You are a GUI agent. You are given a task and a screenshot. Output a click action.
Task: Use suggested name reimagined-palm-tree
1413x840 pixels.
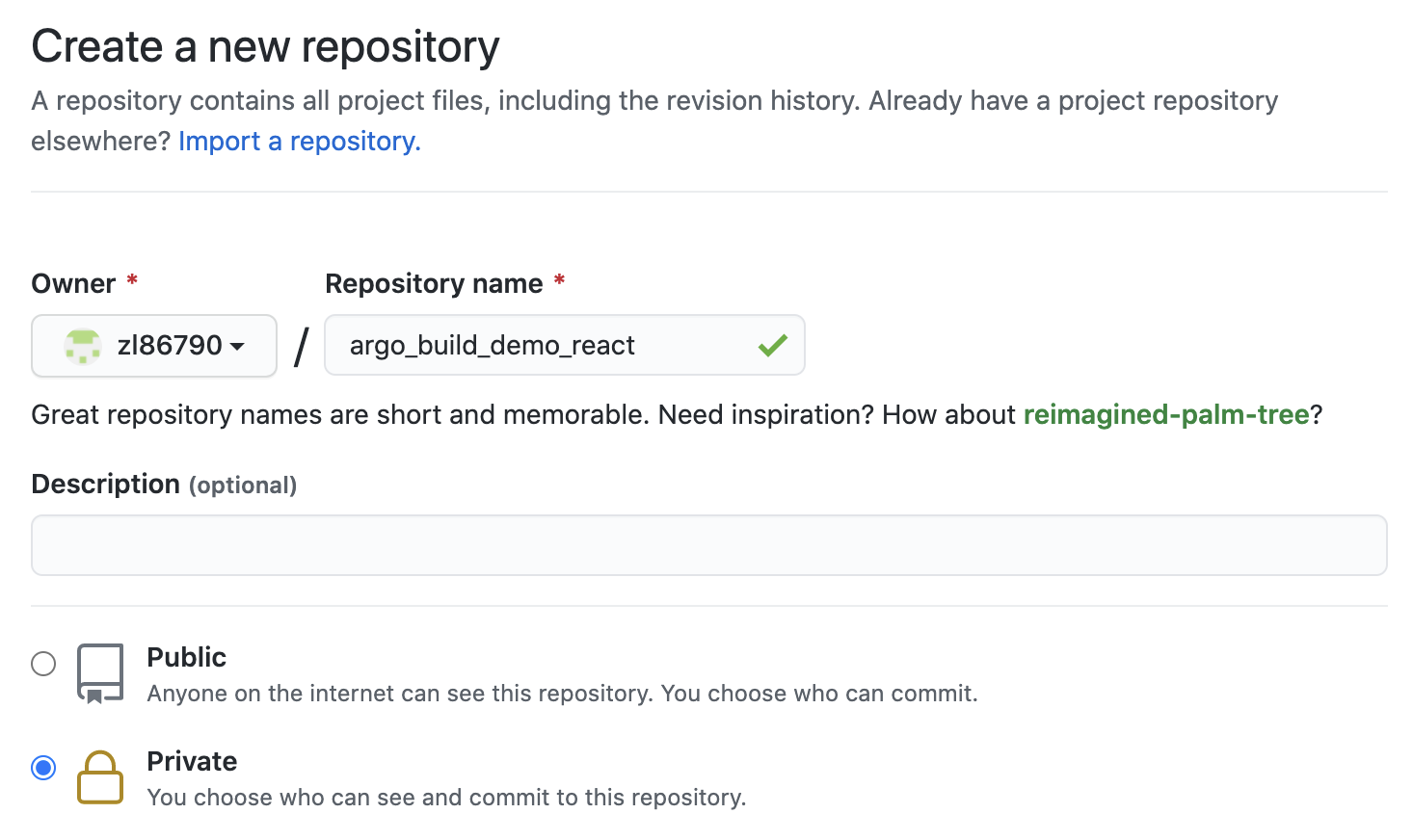1166,414
